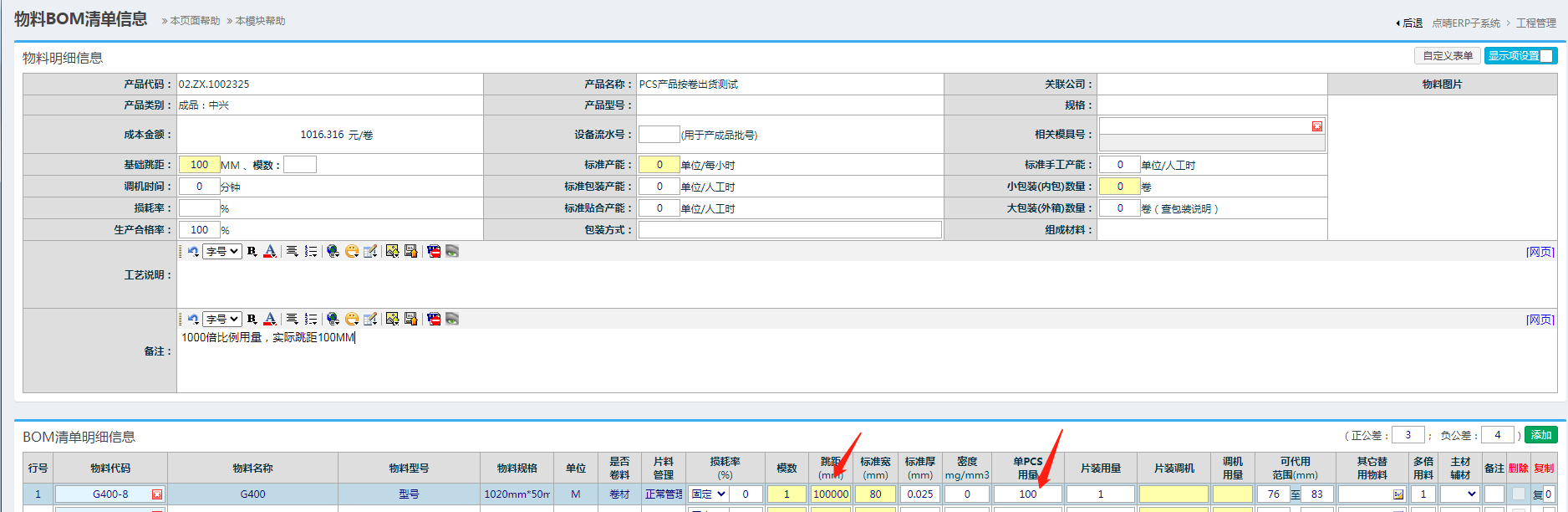This screenshot has height=512, width=1568.
Task: Expand the 固定 loss rate dropdown
Action: tap(709, 494)
